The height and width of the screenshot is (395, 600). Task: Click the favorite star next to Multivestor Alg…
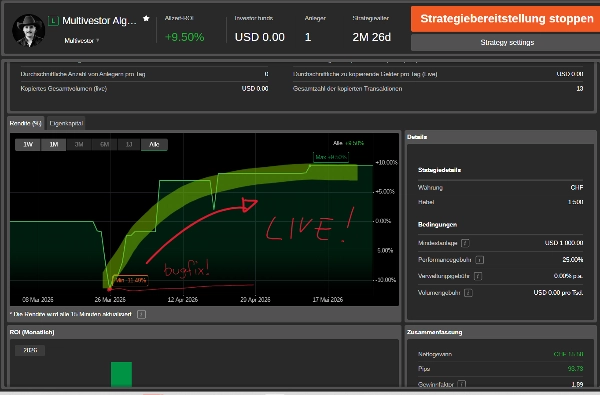point(146,18)
